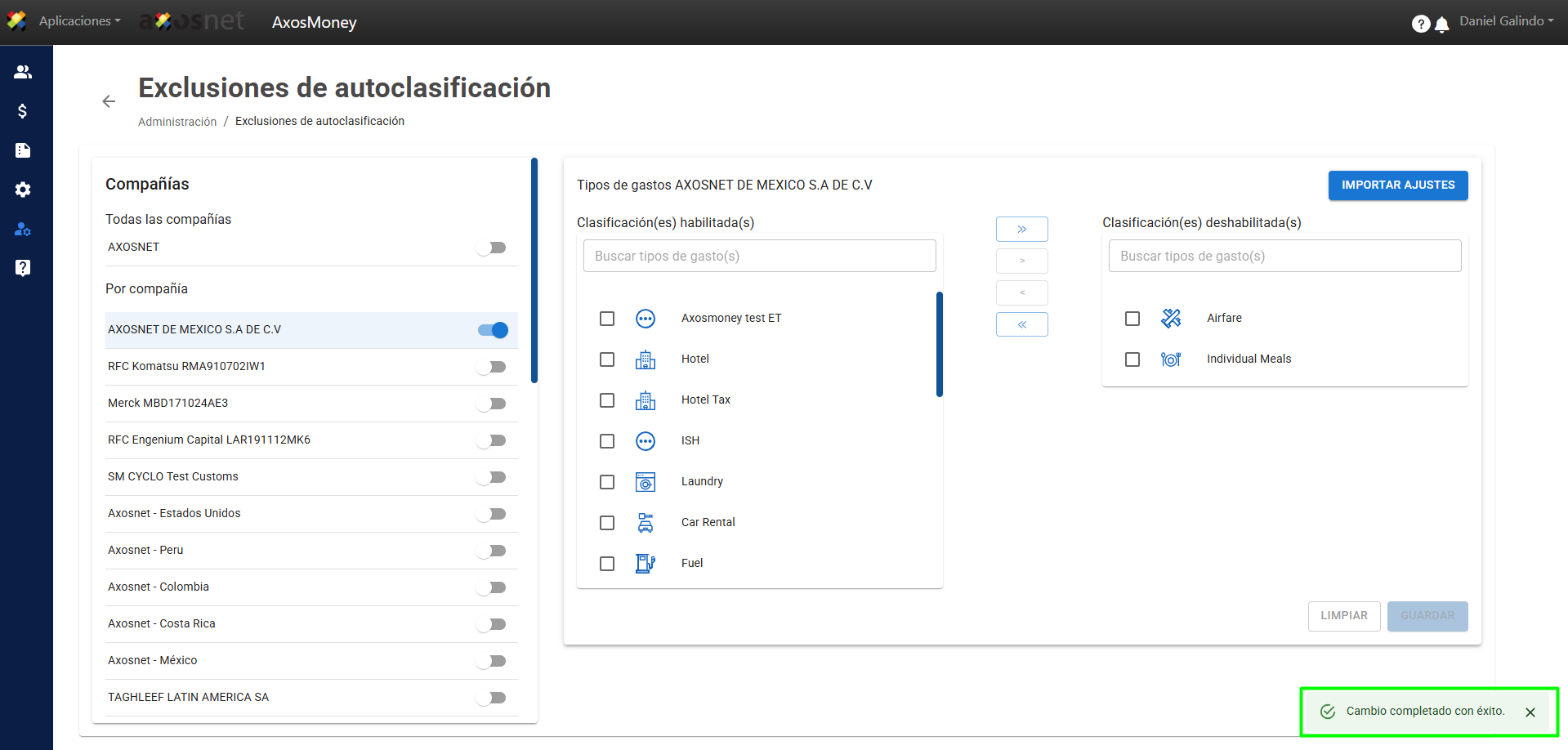Click the IMPORTAR AJUSTES button
Viewport: 1568px width, 750px height.
1397,185
